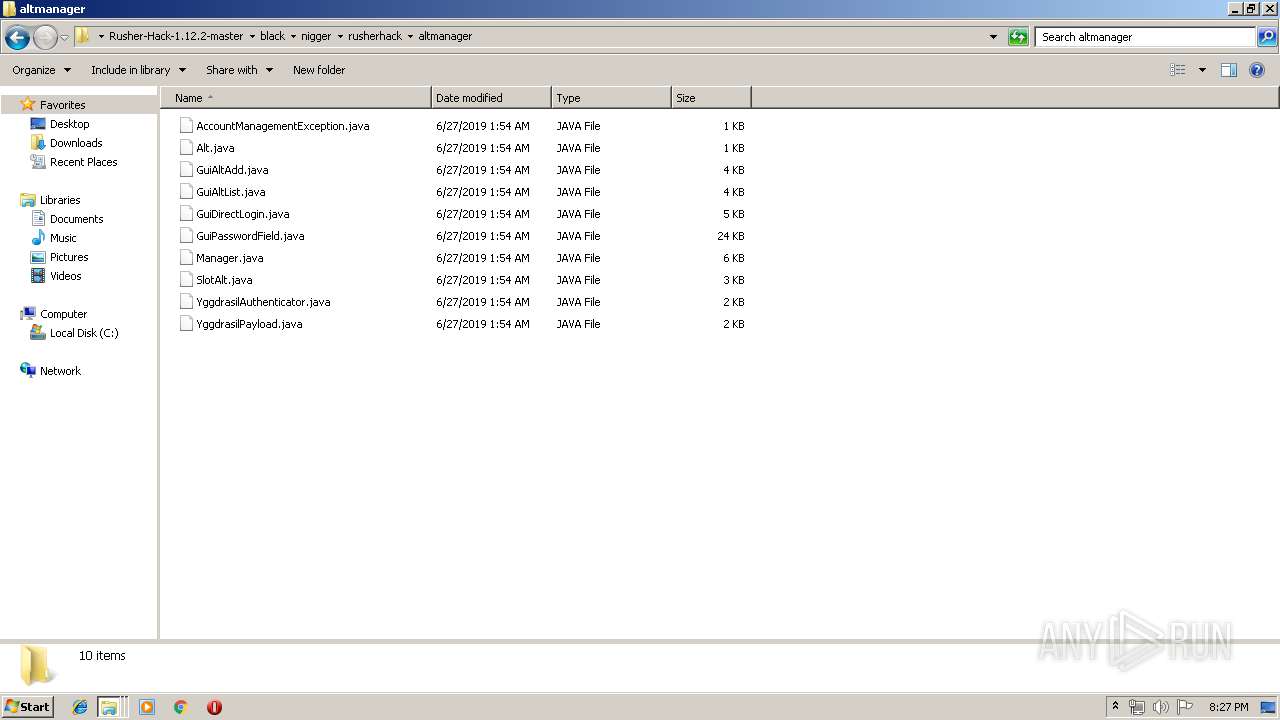Viewport: 1280px width, 720px height.
Task: Click the 8:27 PM system clock
Action: (x=1229, y=707)
